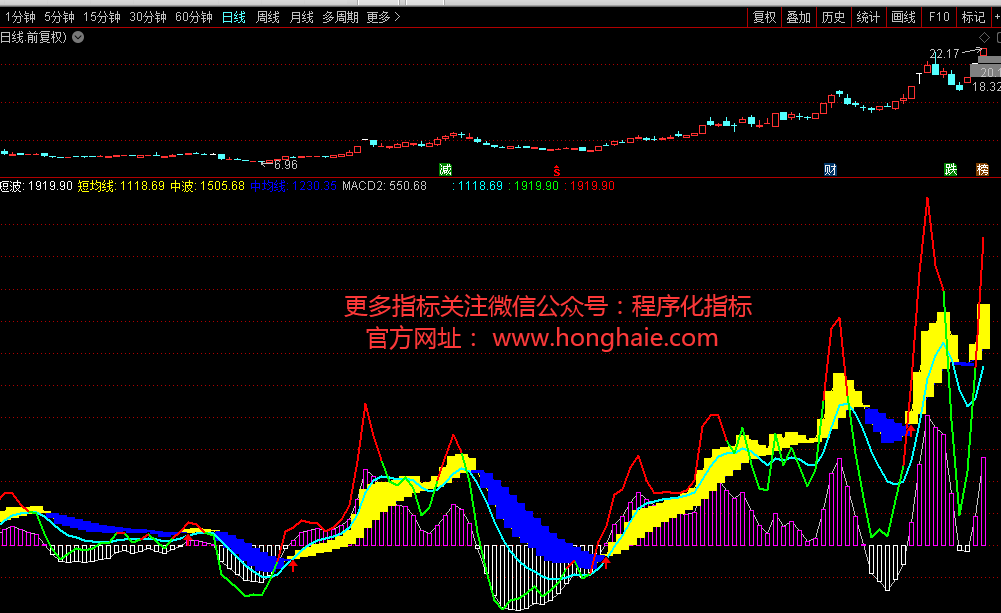Screen dimensions: 1001x613
Task: Switch to the 1分钟 period tab
Action: tap(19, 17)
